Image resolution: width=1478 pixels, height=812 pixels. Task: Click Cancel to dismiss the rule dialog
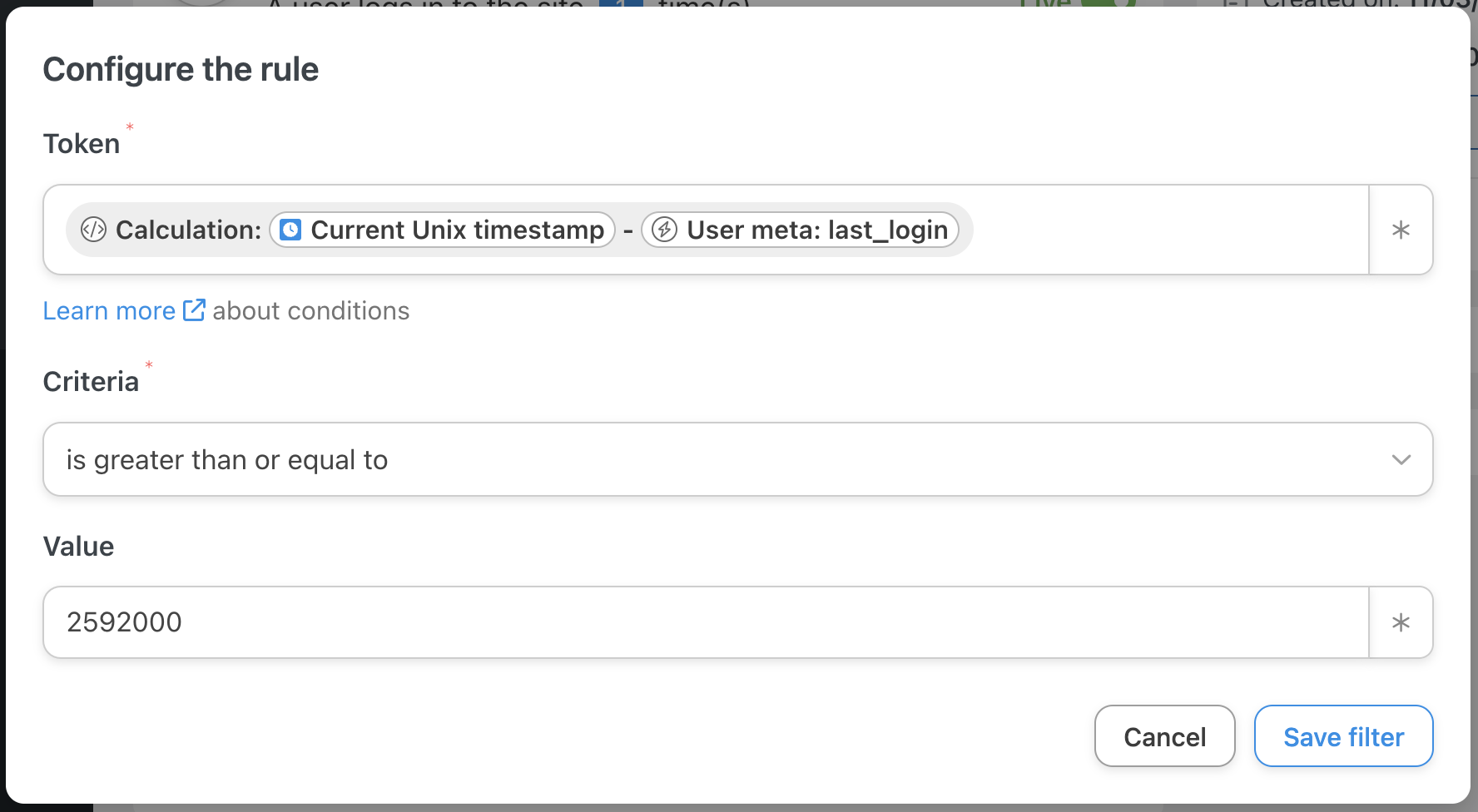tap(1164, 736)
